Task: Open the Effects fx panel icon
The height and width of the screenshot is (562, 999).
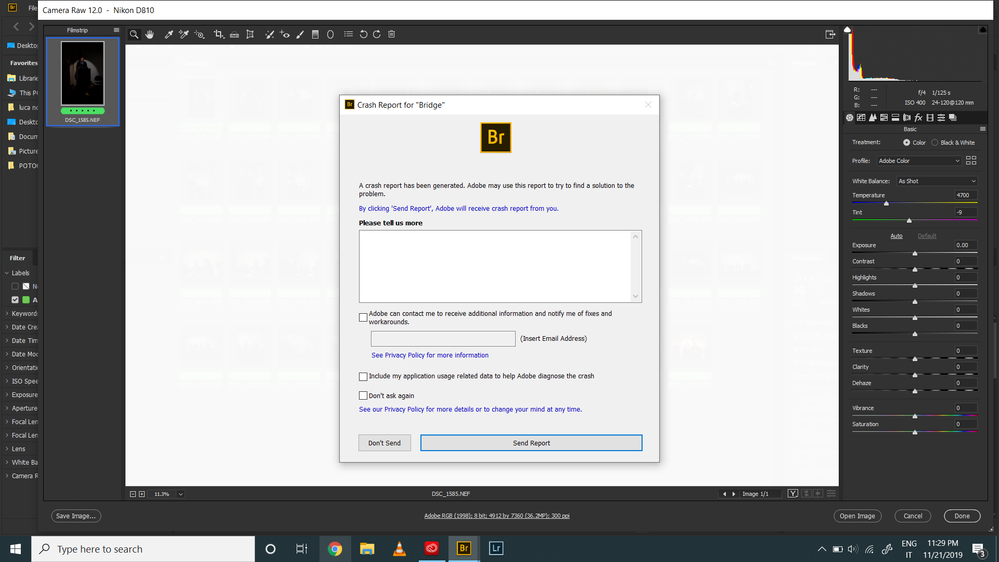Action: (918, 117)
